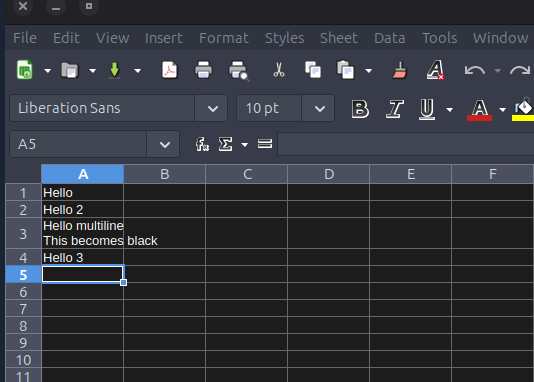The image size is (534, 382).
Task: Apply red font color
Action: [x=480, y=110]
